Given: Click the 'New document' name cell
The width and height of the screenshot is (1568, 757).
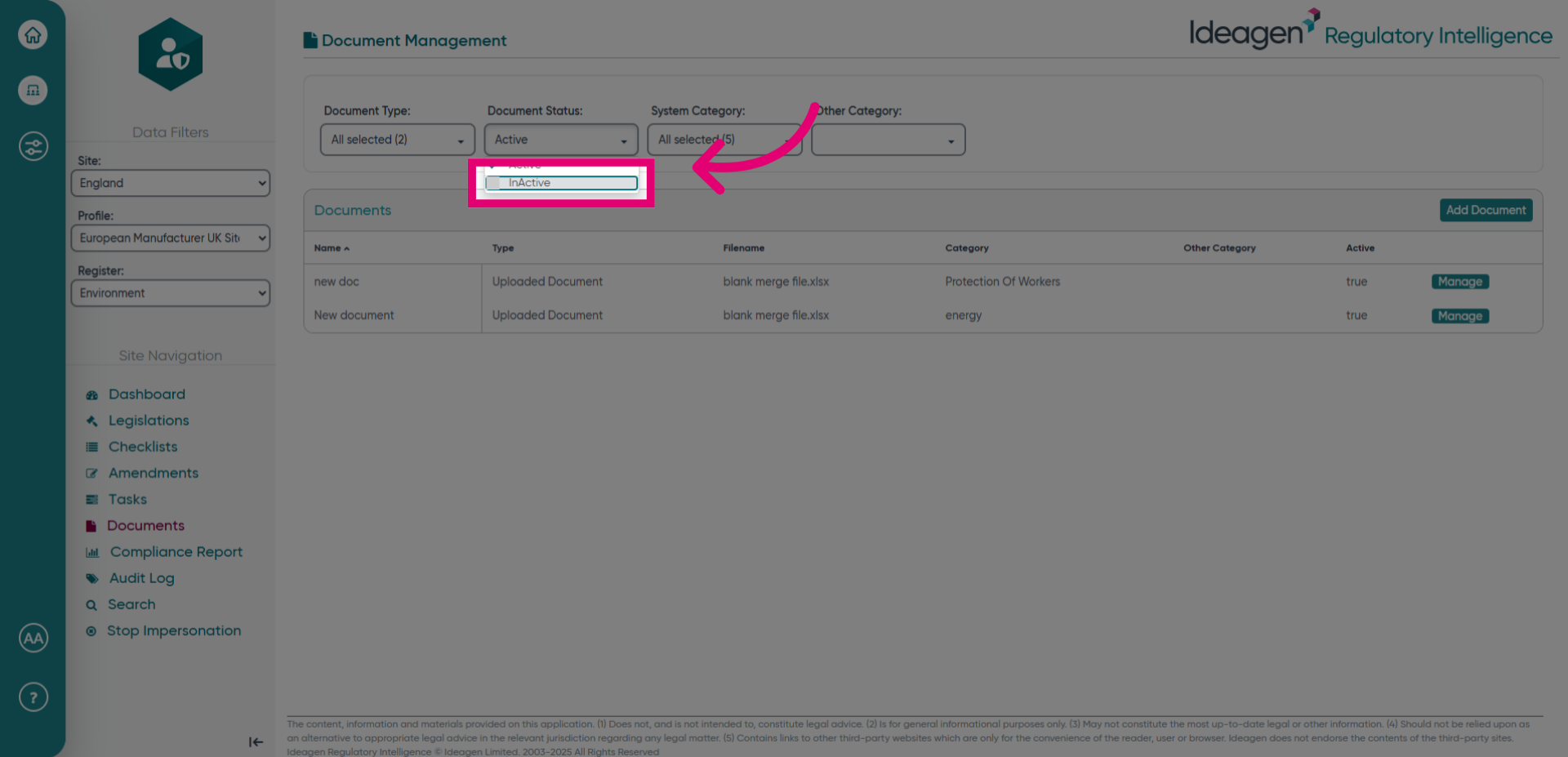Looking at the screenshot, I should coord(354,315).
